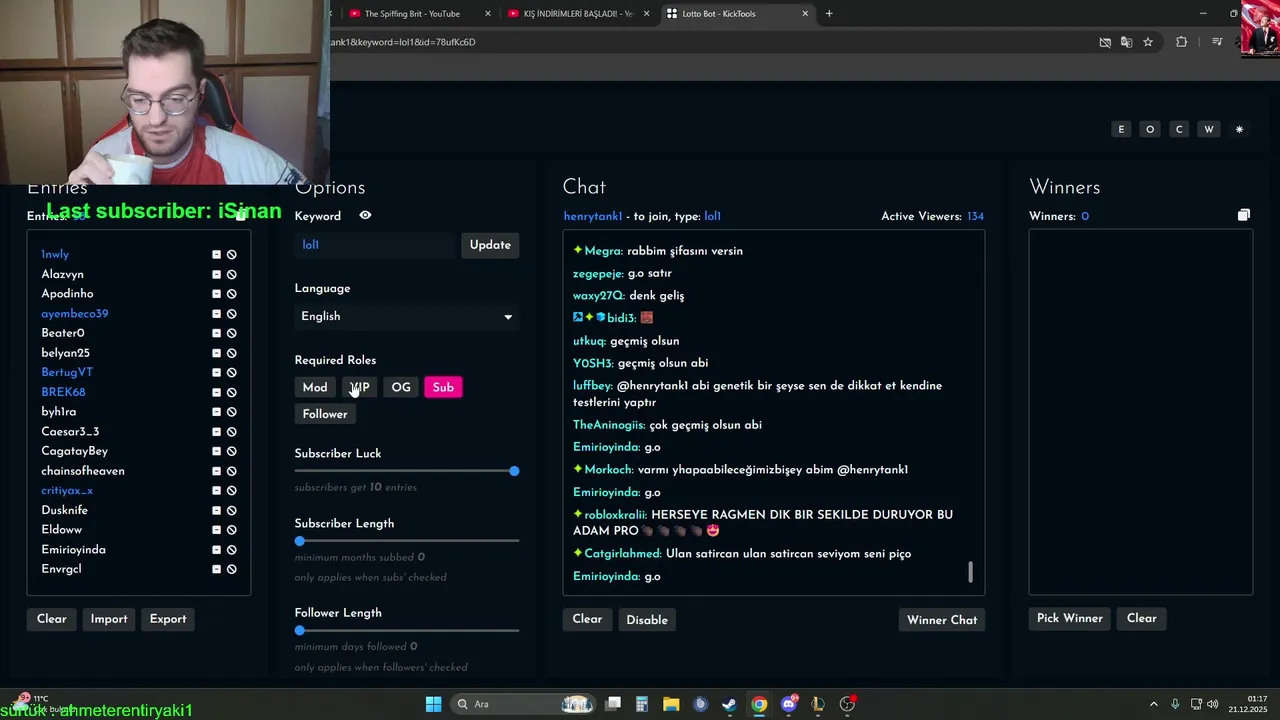The image size is (1280, 720).
Task: Toggle the OG required role
Action: click(401, 387)
